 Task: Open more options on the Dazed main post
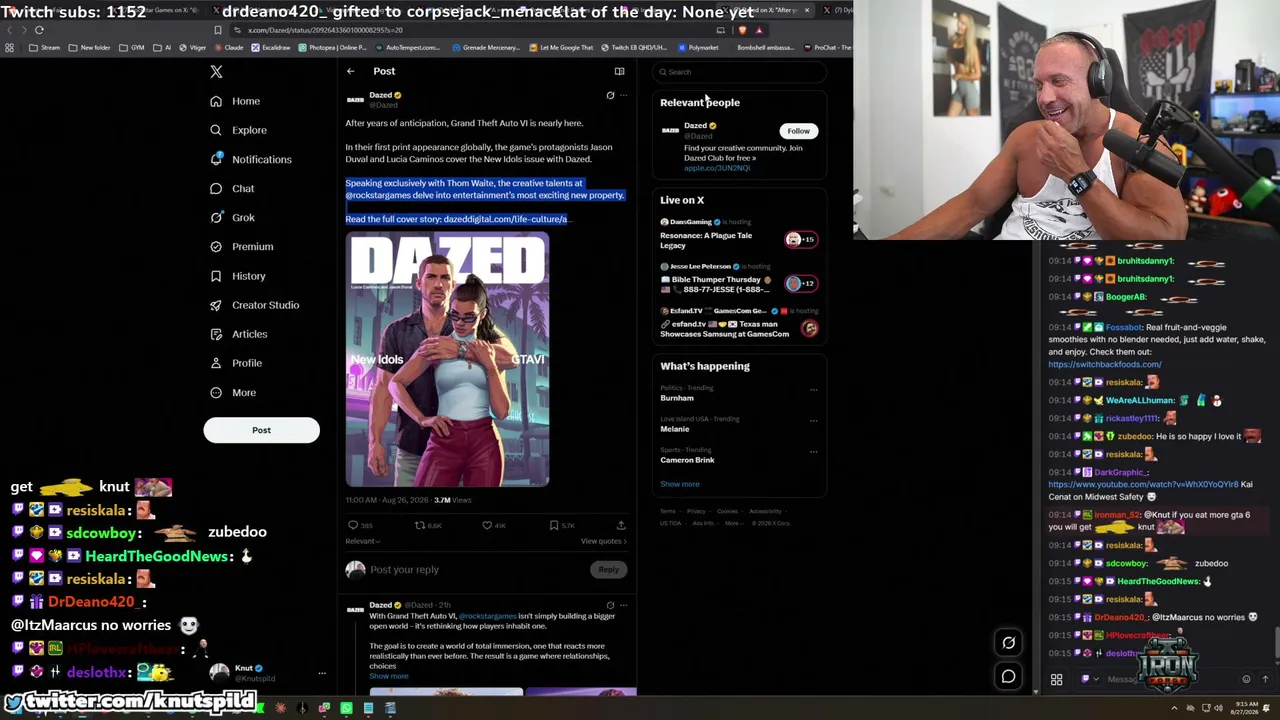(x=623, y=96)
